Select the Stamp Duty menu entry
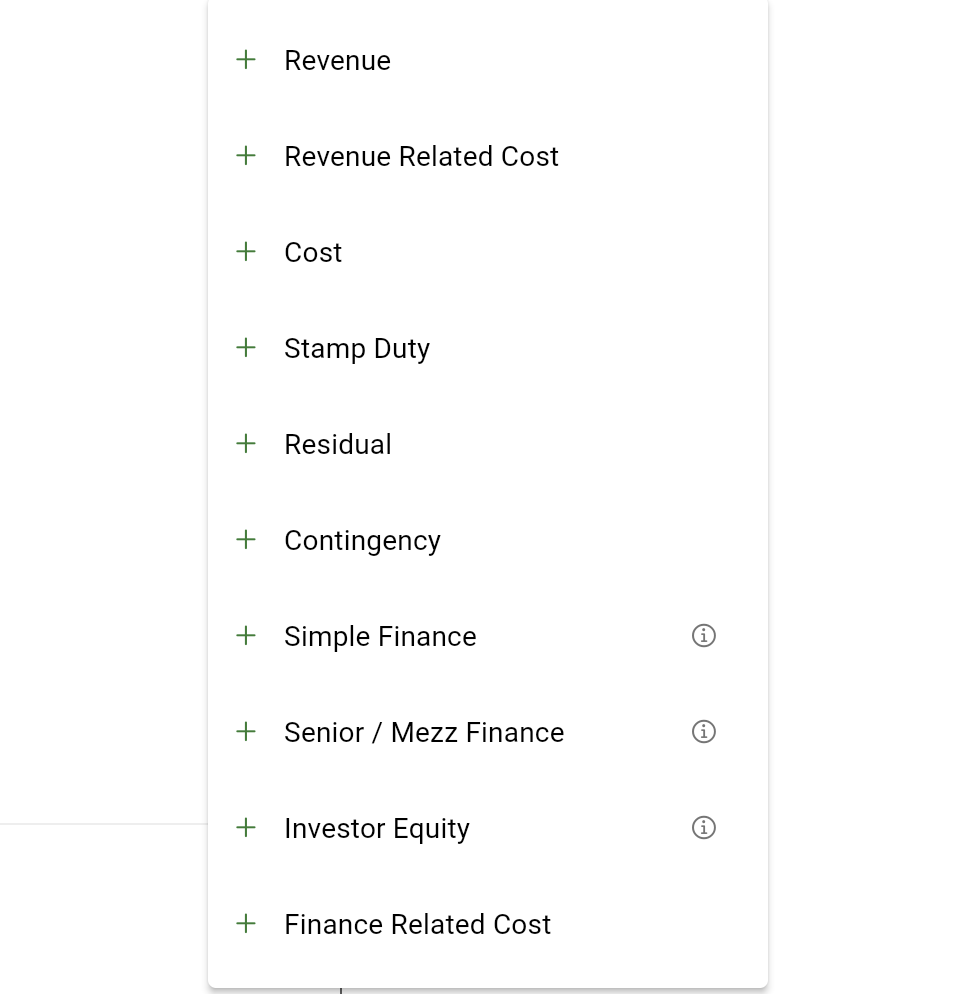This screenshot has height=994, width=978. click(357, 349)
